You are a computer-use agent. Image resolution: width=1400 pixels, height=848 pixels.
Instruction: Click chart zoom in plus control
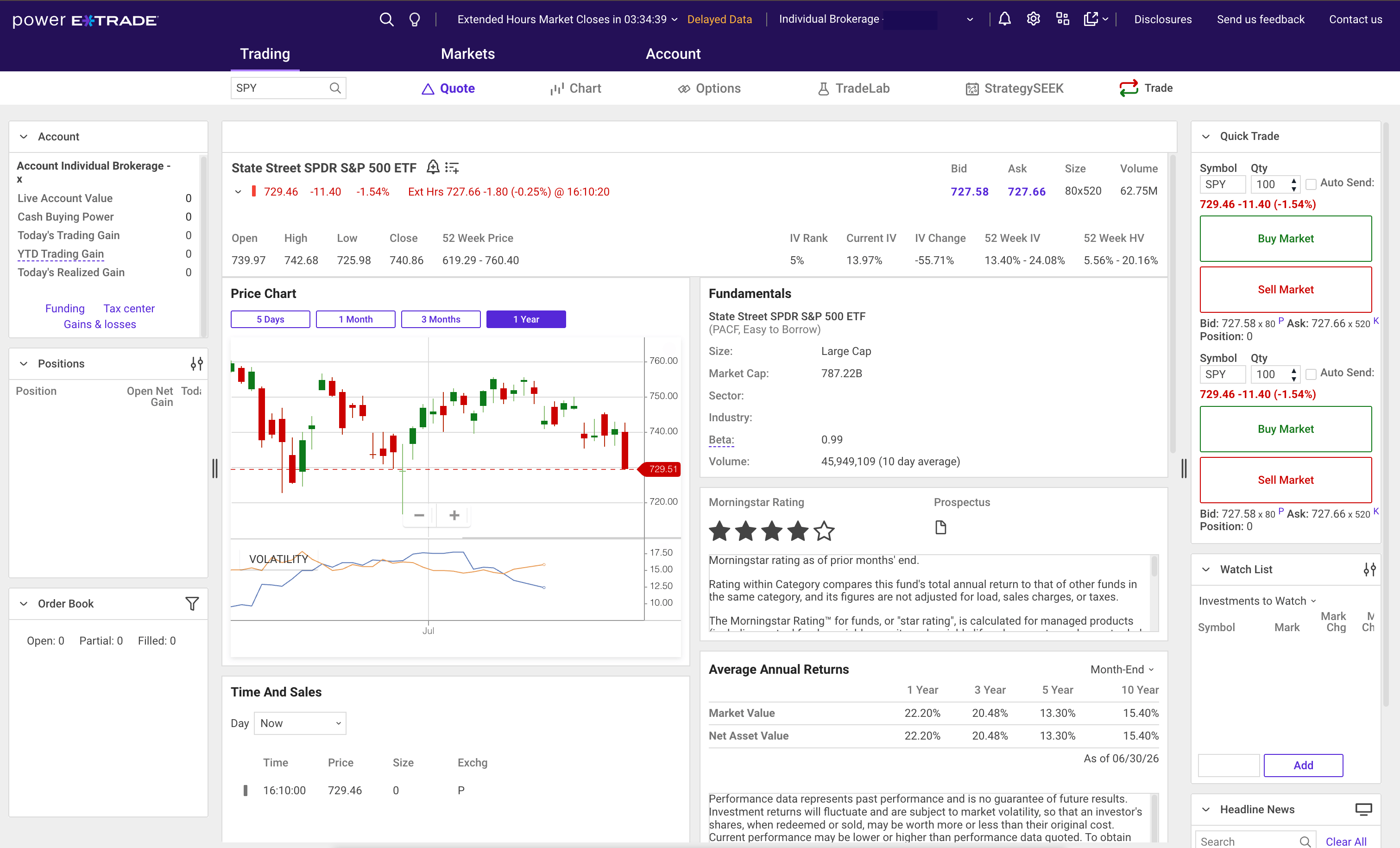[x=454, y=515]
